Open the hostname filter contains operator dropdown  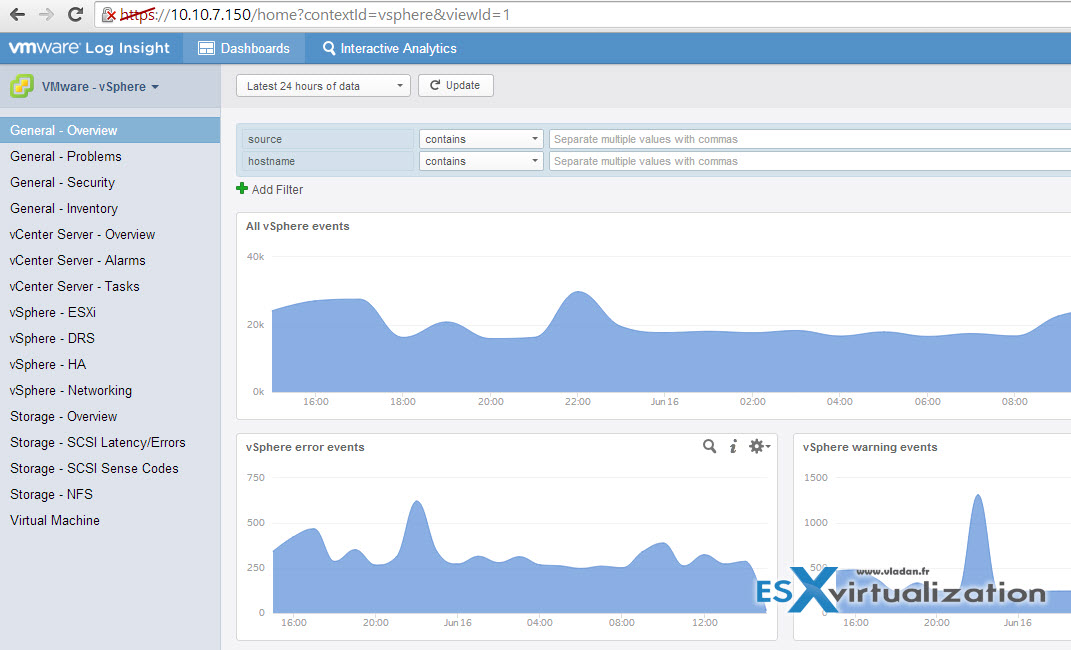point(481,161)
